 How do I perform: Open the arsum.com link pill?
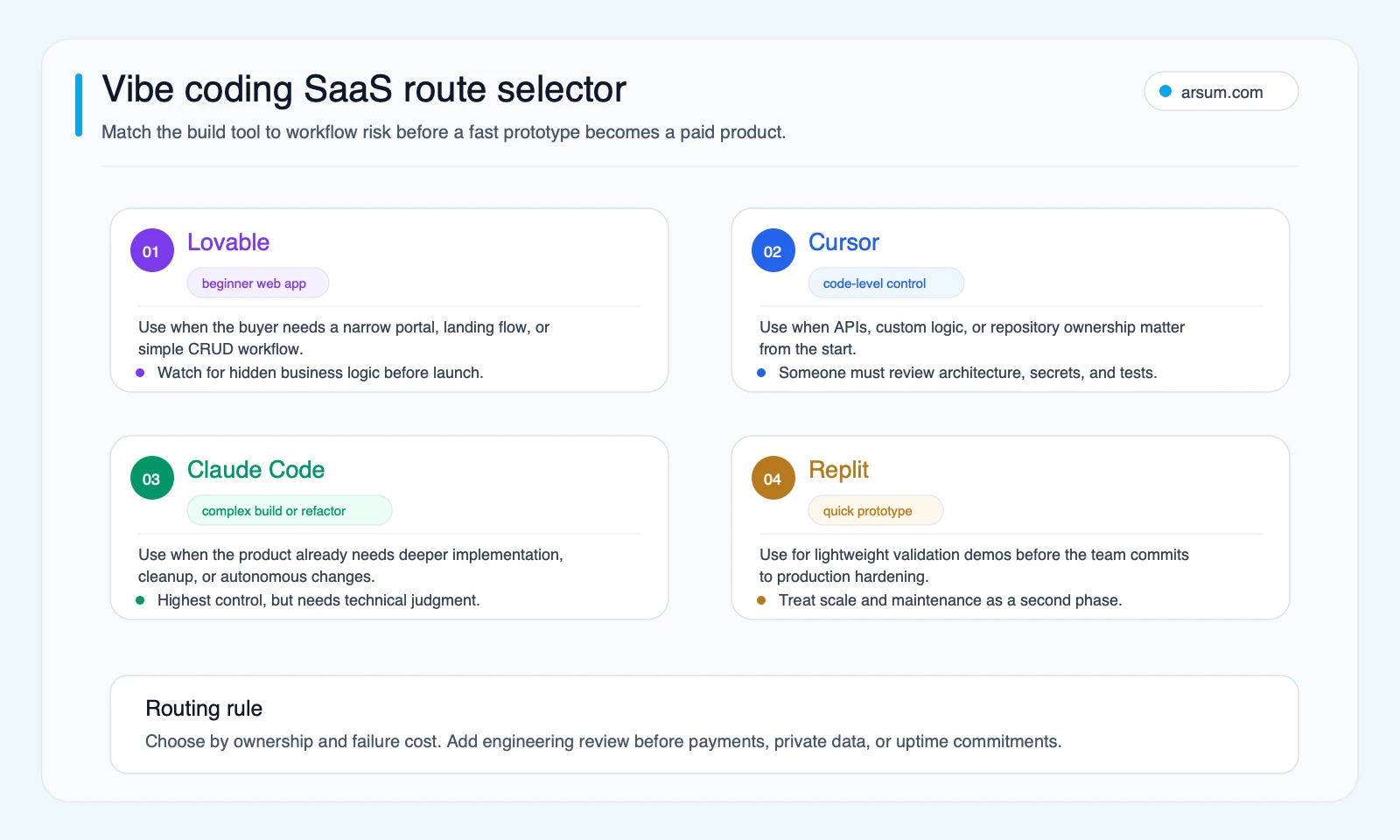tap(1221, 91)
